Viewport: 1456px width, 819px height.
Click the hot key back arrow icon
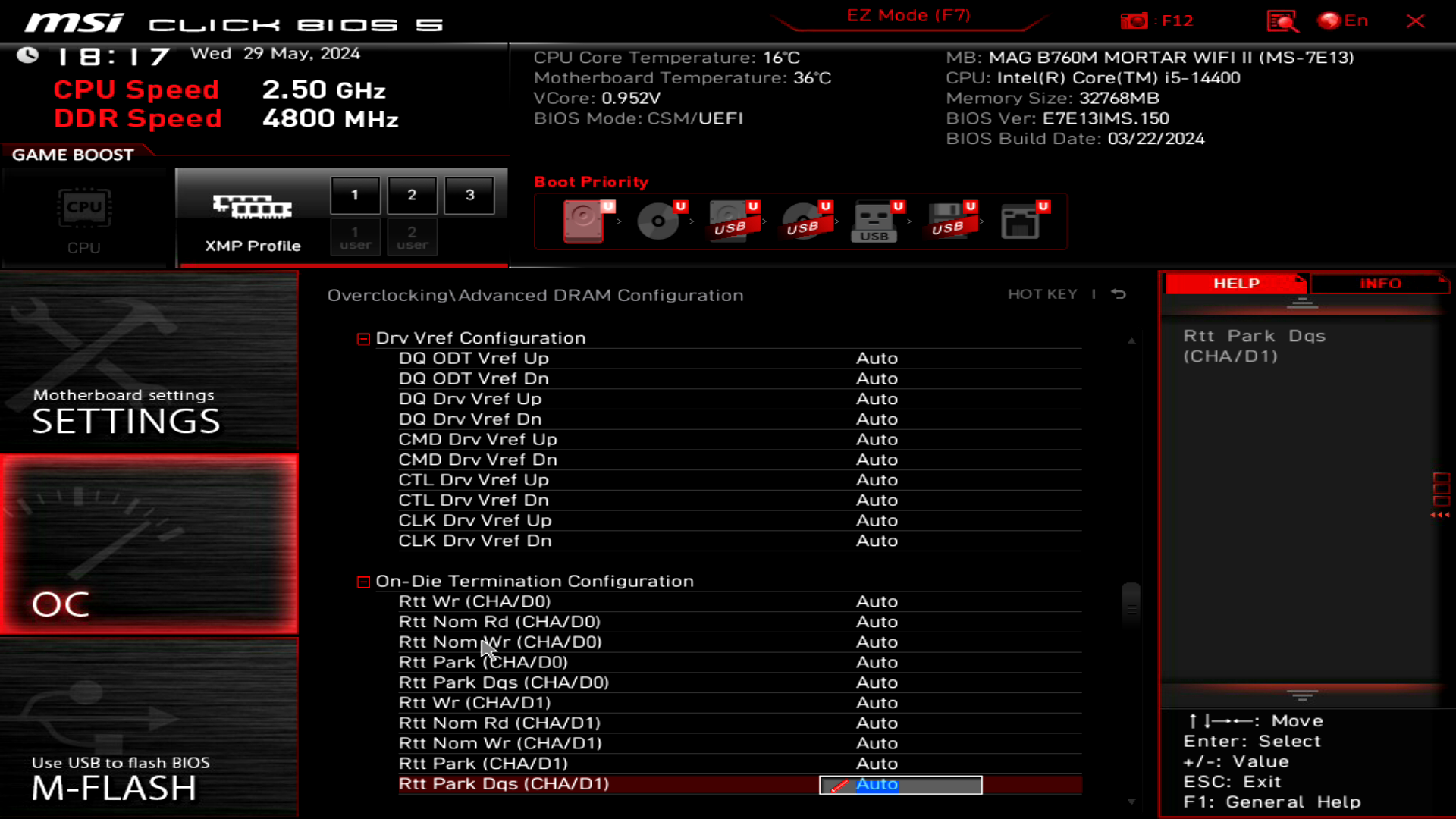point(1119,294)
